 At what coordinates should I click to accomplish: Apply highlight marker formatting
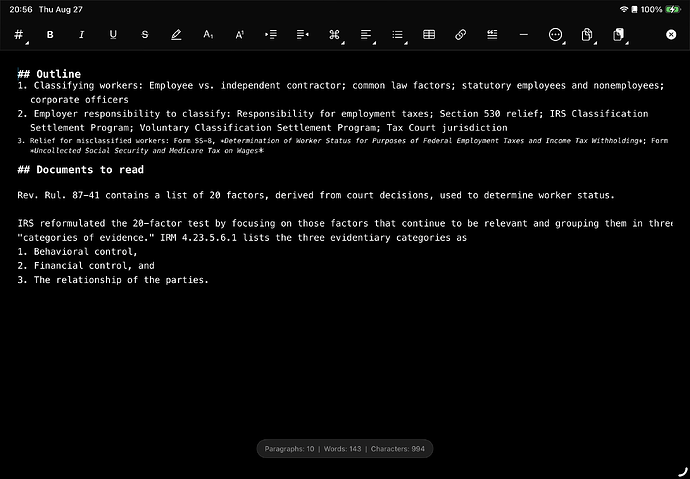coord(176,35)
